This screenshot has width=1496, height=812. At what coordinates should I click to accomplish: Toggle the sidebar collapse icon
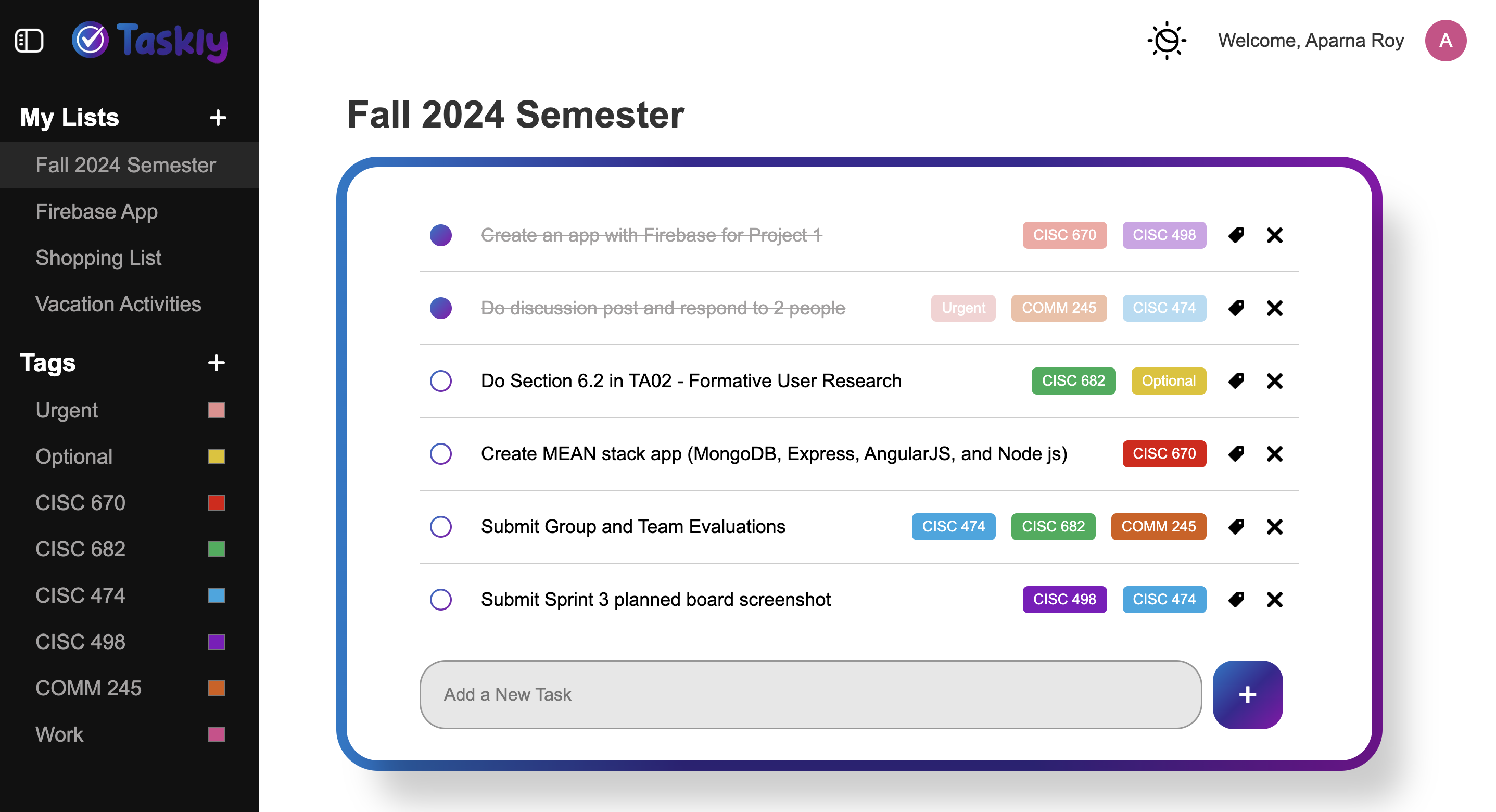click(x=29, y=40)
